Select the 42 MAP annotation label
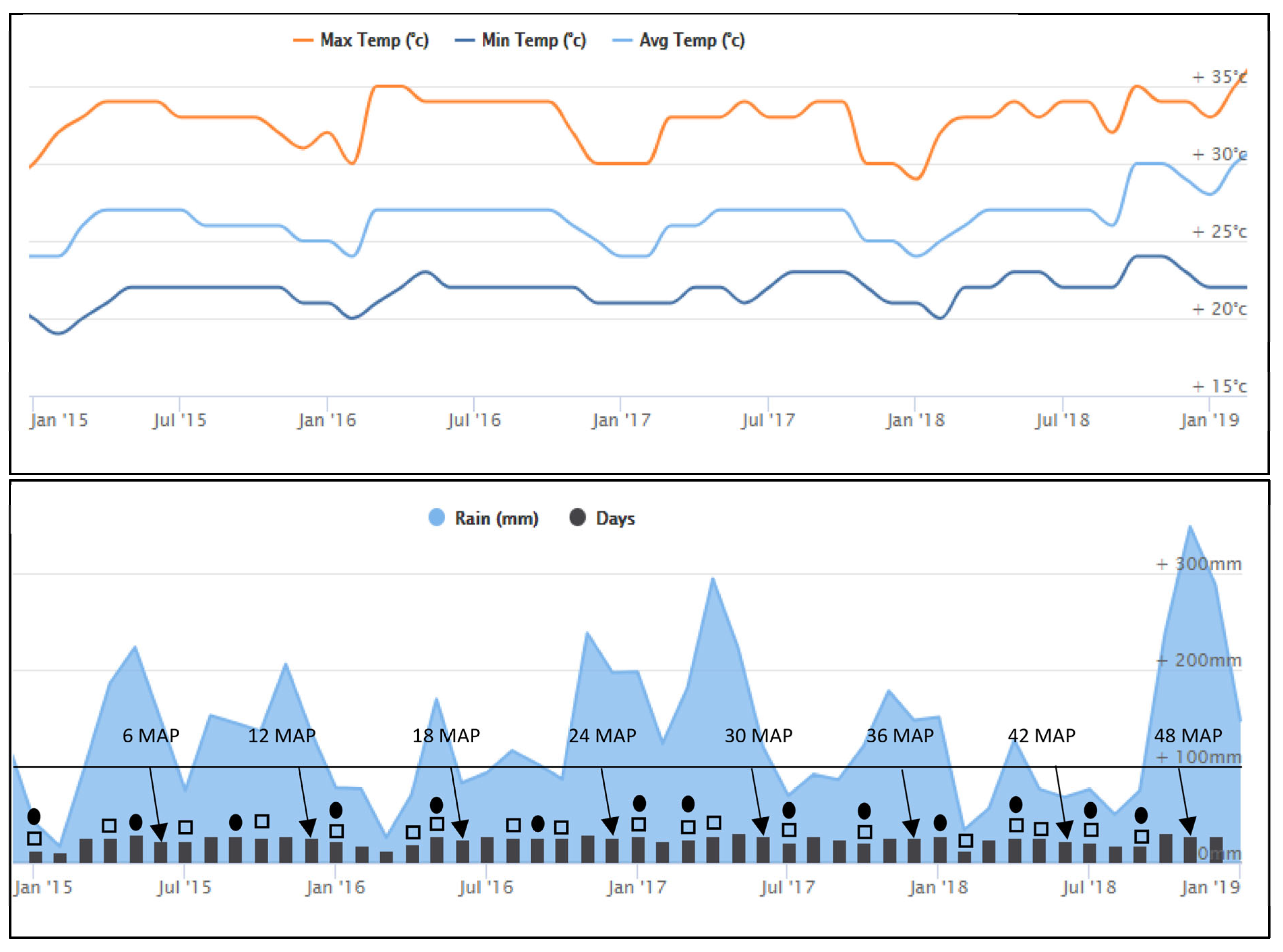Screen dimensions: 1283x952 point(1042,736)
